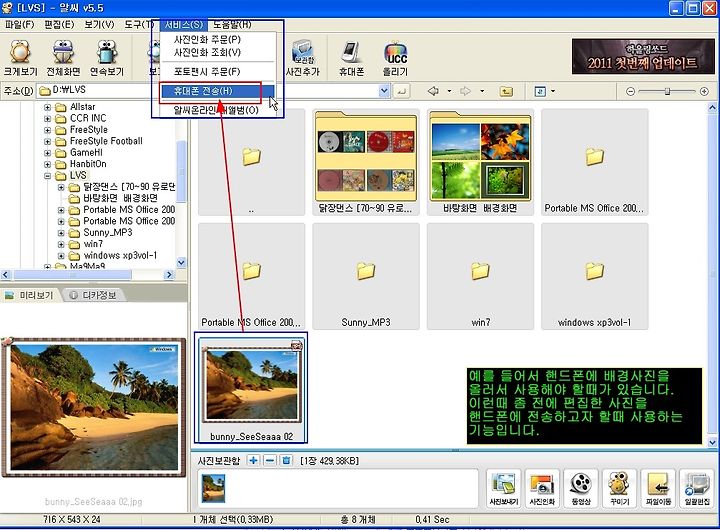
Task: Open the back history dropdown arrow
Action: [449, 91]
